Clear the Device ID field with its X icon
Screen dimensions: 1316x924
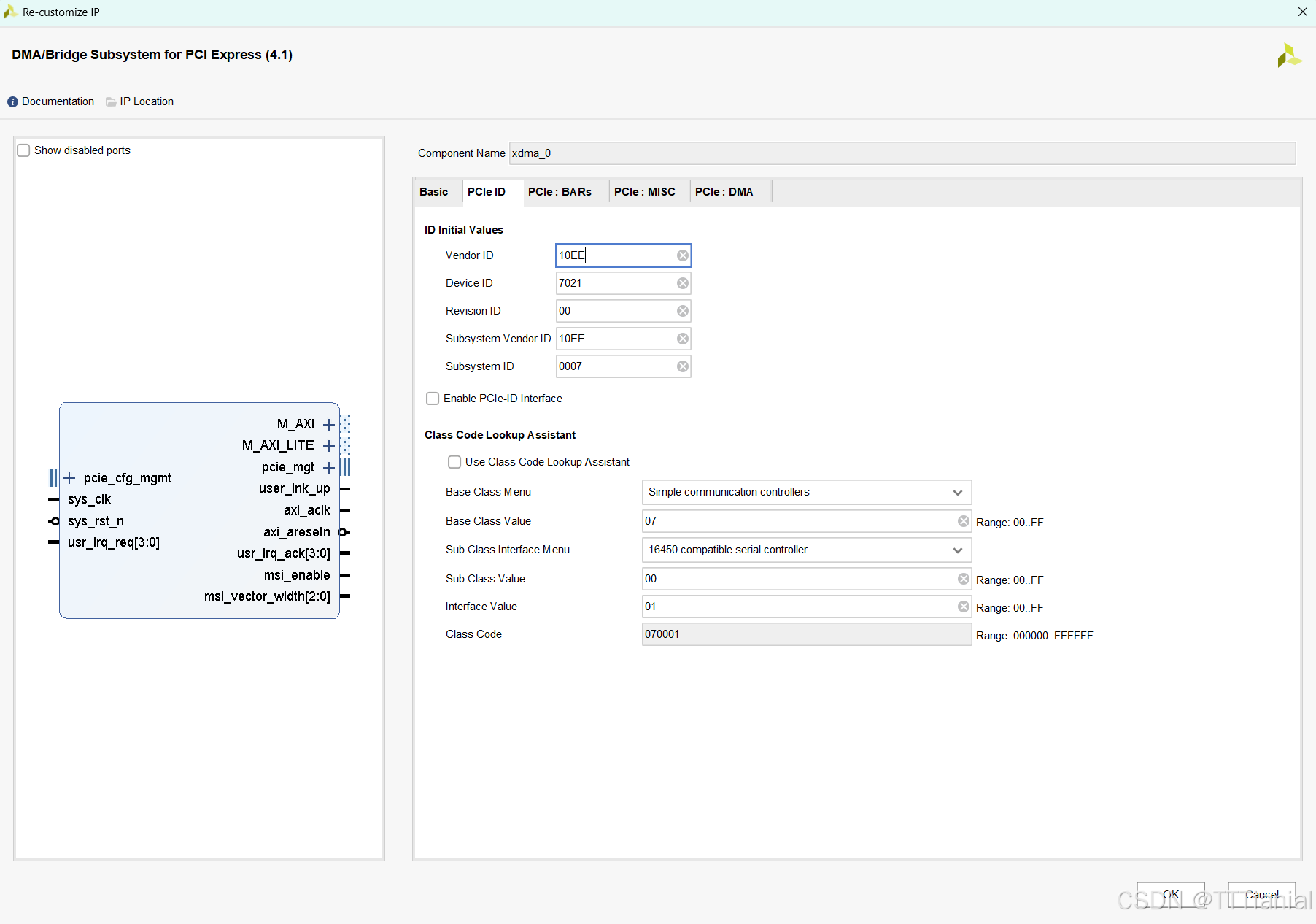[x=683, y=283]
